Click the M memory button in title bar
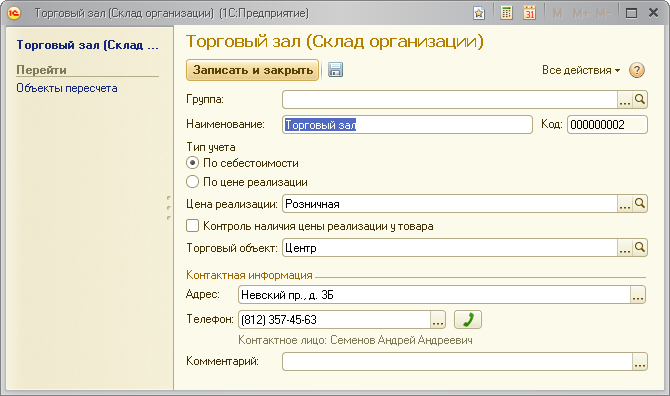Image resolution: width=670 pixels, height=396 pixels. pos(557,14)
